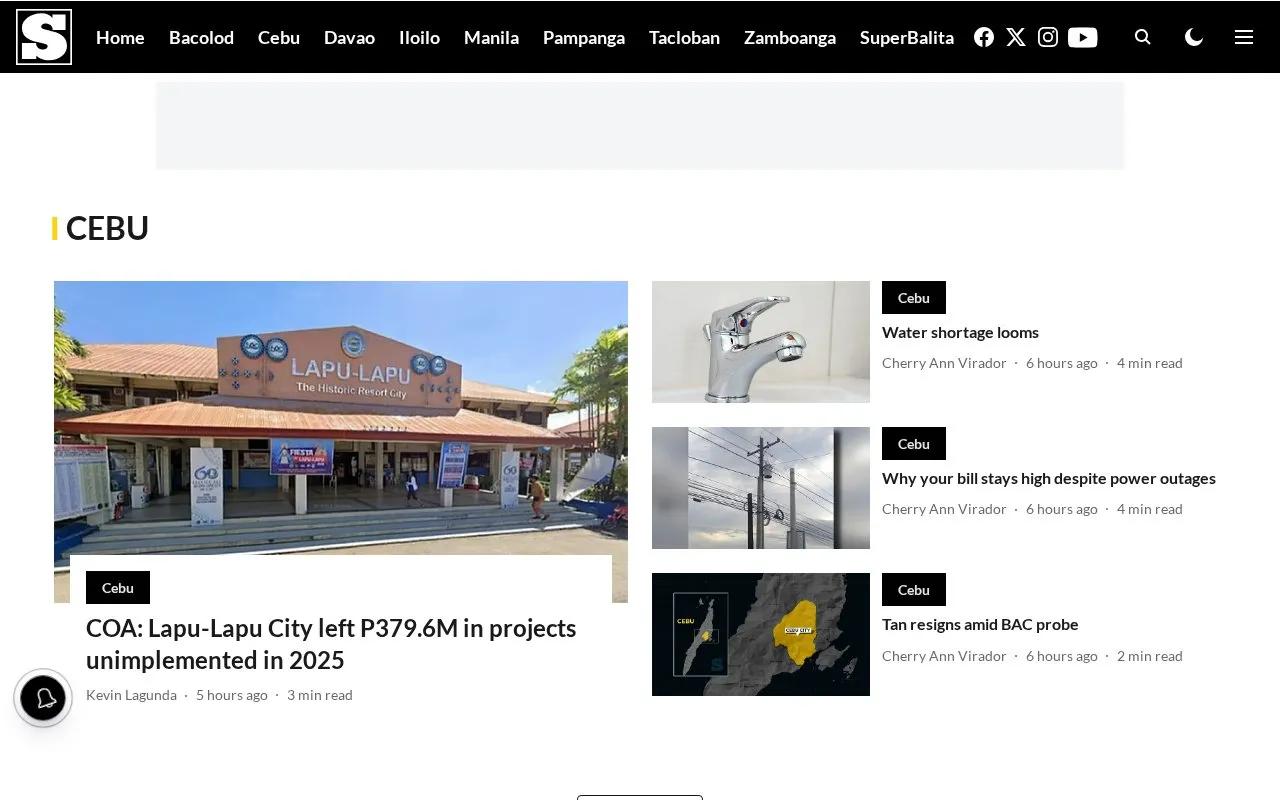Open the Cebu map thumbnail
The width and height of the screenshot is (1280, 800).
761,634
